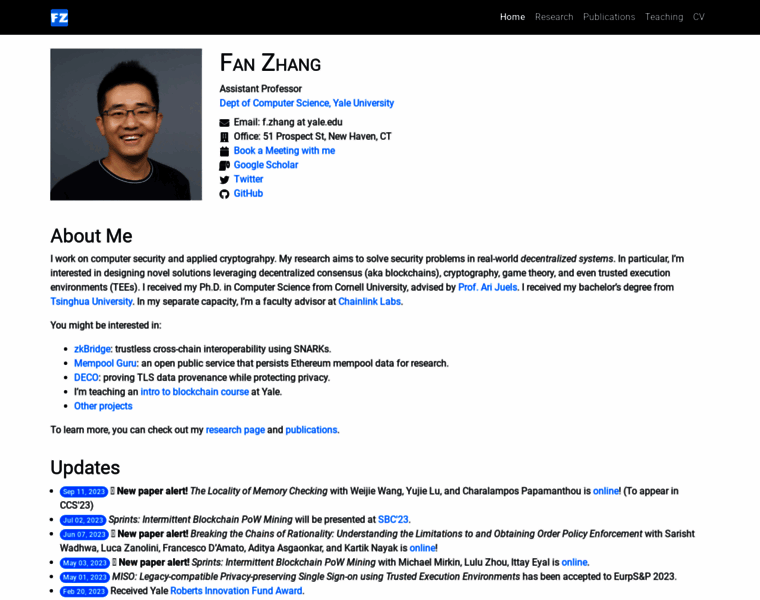Click the May 01, 2023 date badge
The width and height of the screenshot is (760, 600).
click(85, 577)
